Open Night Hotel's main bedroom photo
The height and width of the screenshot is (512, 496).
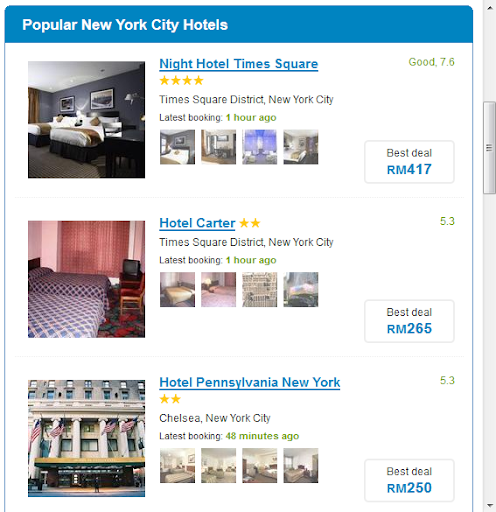coord(86,120)
